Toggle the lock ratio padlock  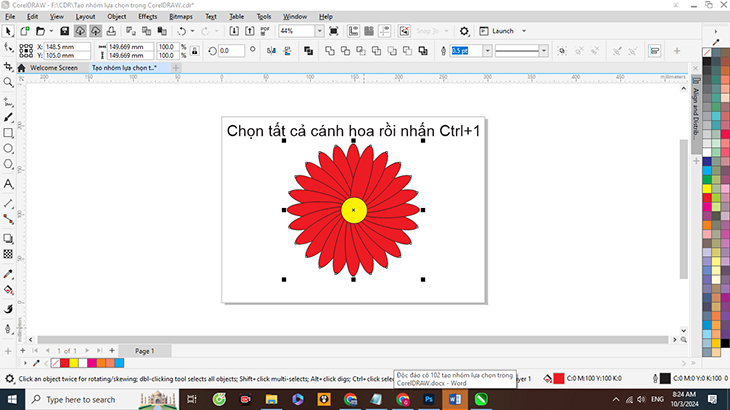tap(195, 51)
